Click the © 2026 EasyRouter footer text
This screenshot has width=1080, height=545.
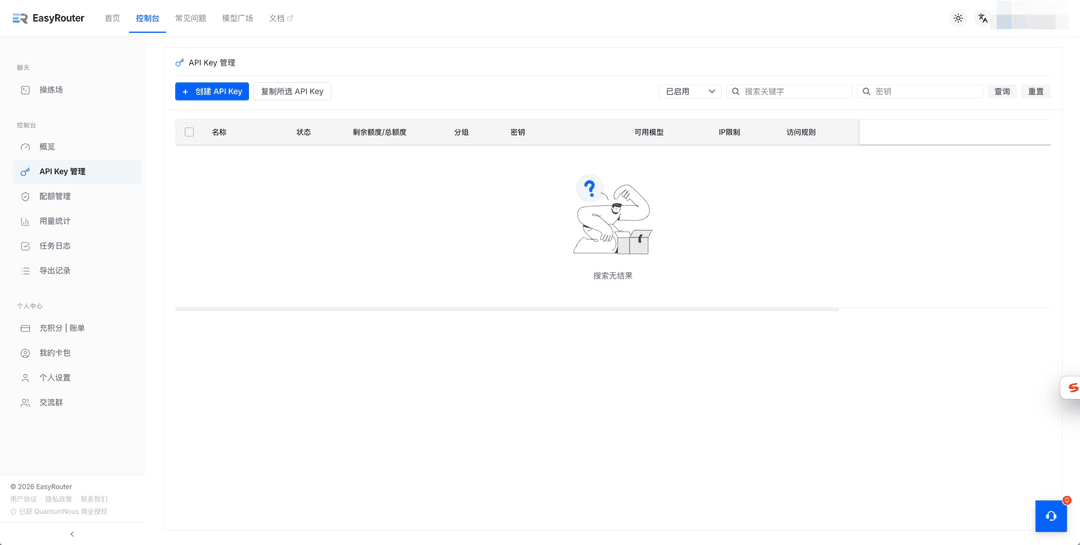[41, 486]
